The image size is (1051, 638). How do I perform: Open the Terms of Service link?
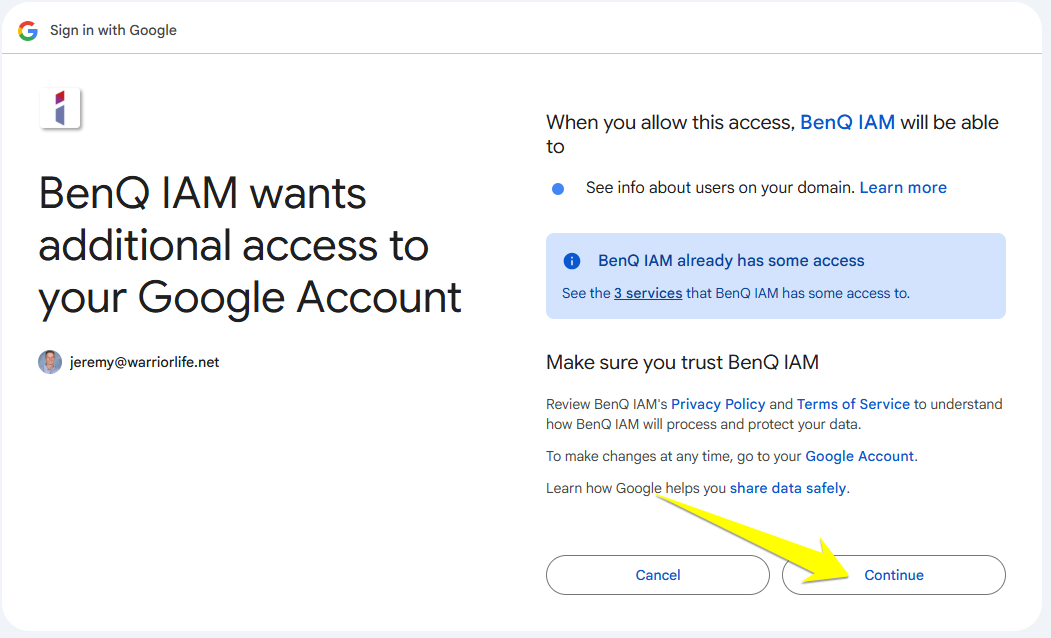coord(853,404)
